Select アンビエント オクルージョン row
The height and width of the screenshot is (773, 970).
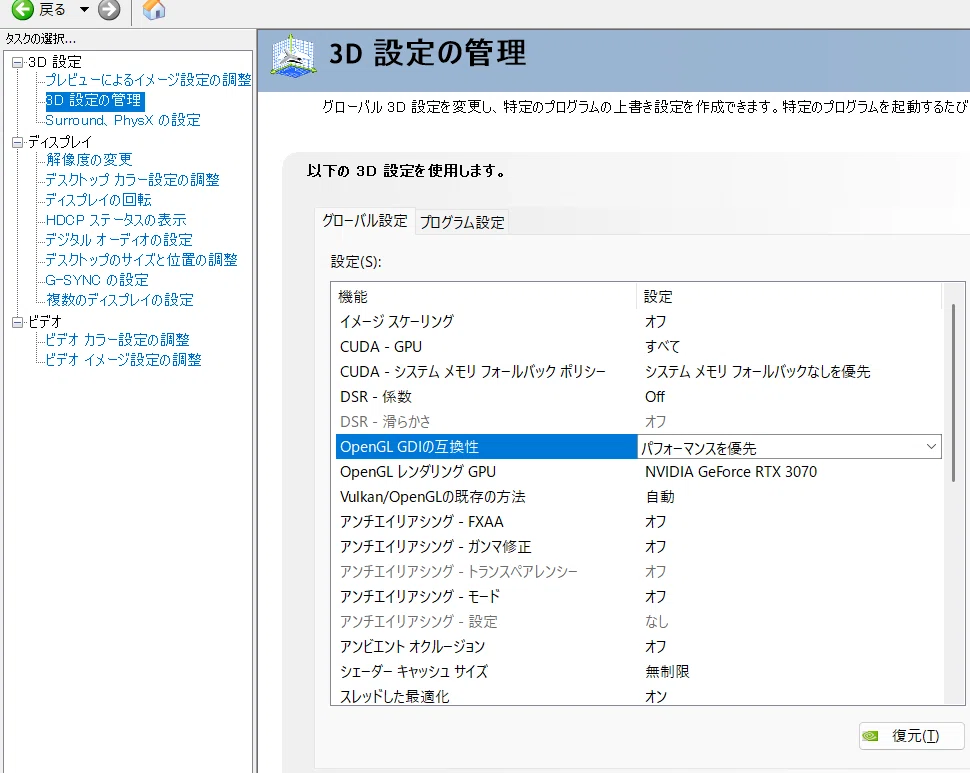(x=638, y=647)
